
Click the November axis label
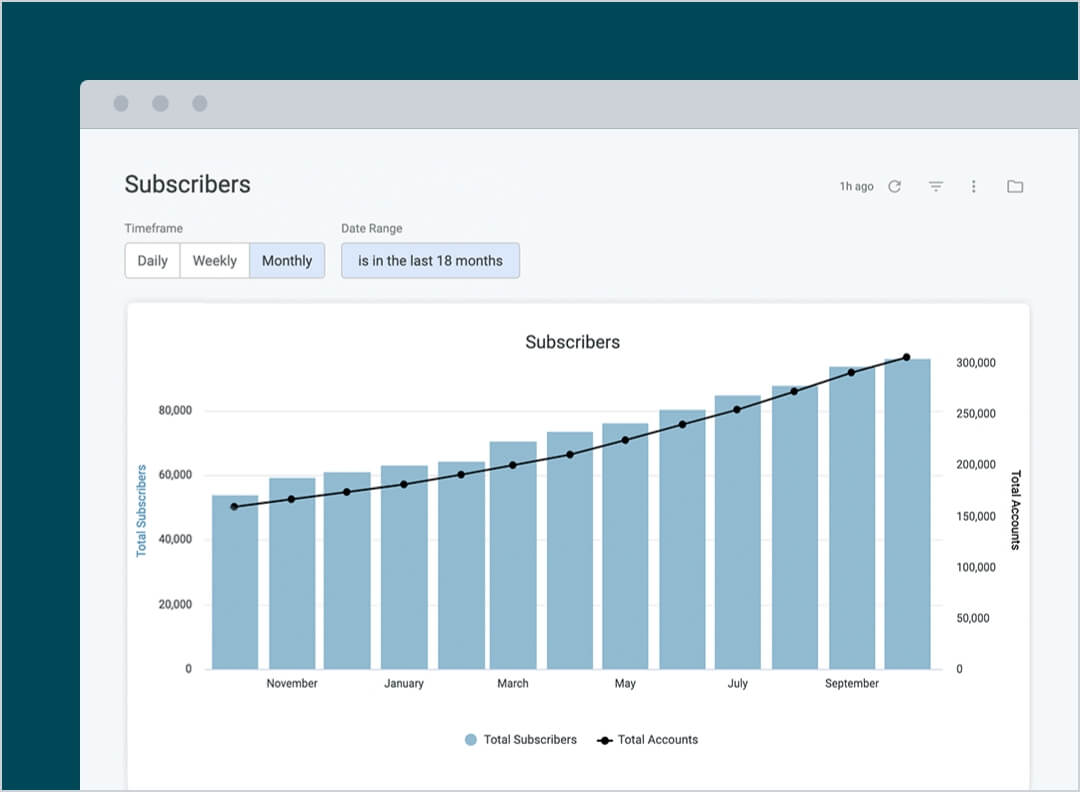point(292,683)
